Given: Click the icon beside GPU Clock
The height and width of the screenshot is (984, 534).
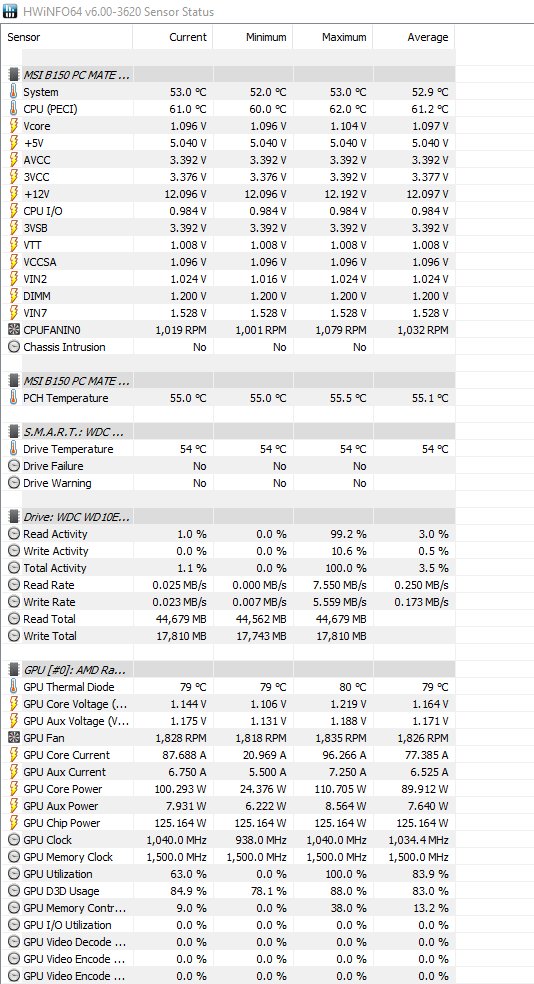Looking at the screenshot, I should 14,840.
